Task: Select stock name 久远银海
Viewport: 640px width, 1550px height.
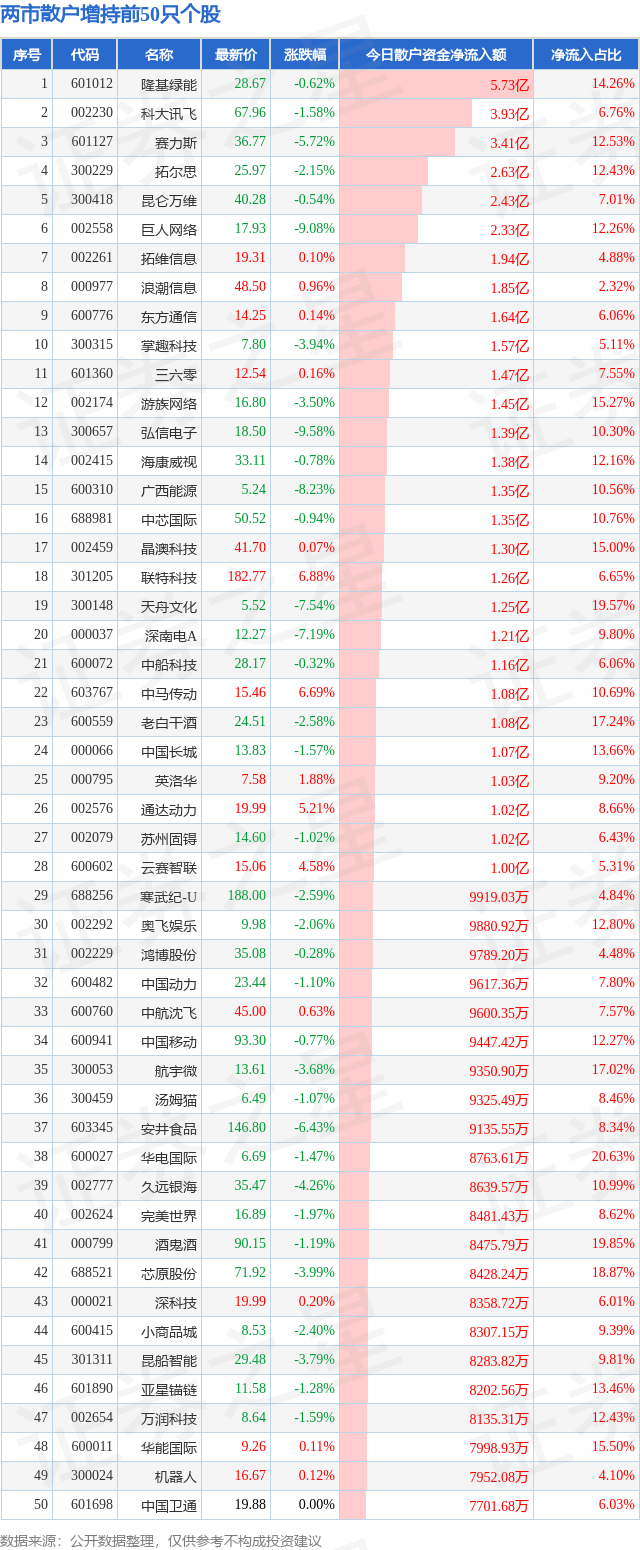Action: [169, 1187]
